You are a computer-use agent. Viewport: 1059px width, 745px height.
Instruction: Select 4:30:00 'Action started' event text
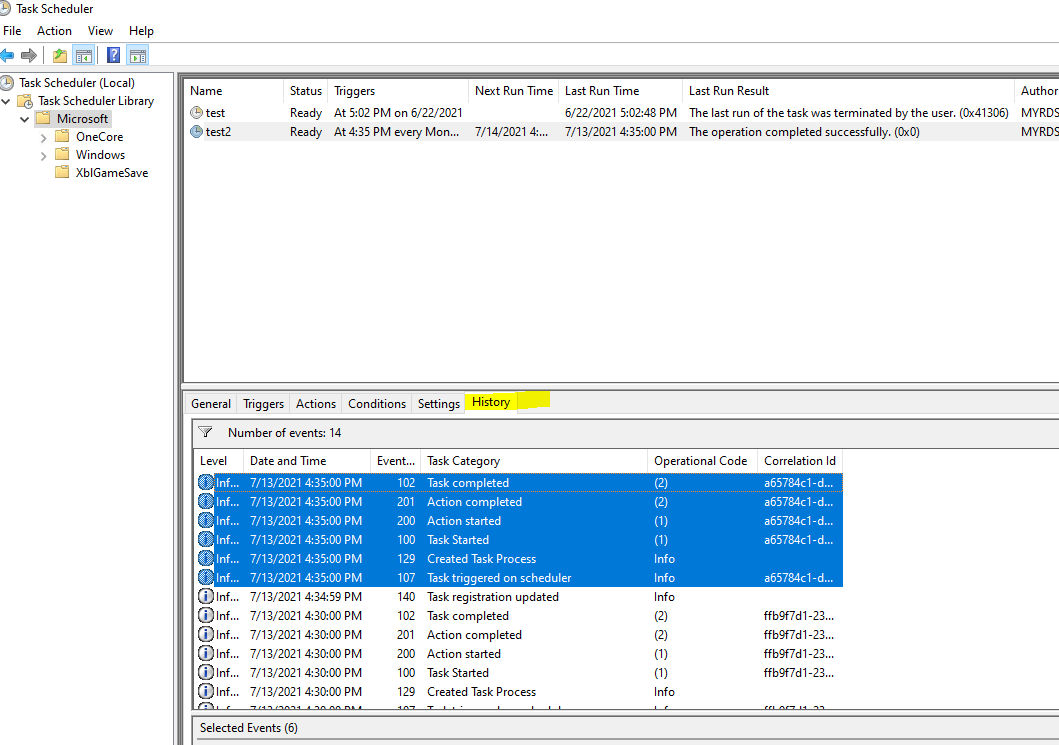point(464,654)
